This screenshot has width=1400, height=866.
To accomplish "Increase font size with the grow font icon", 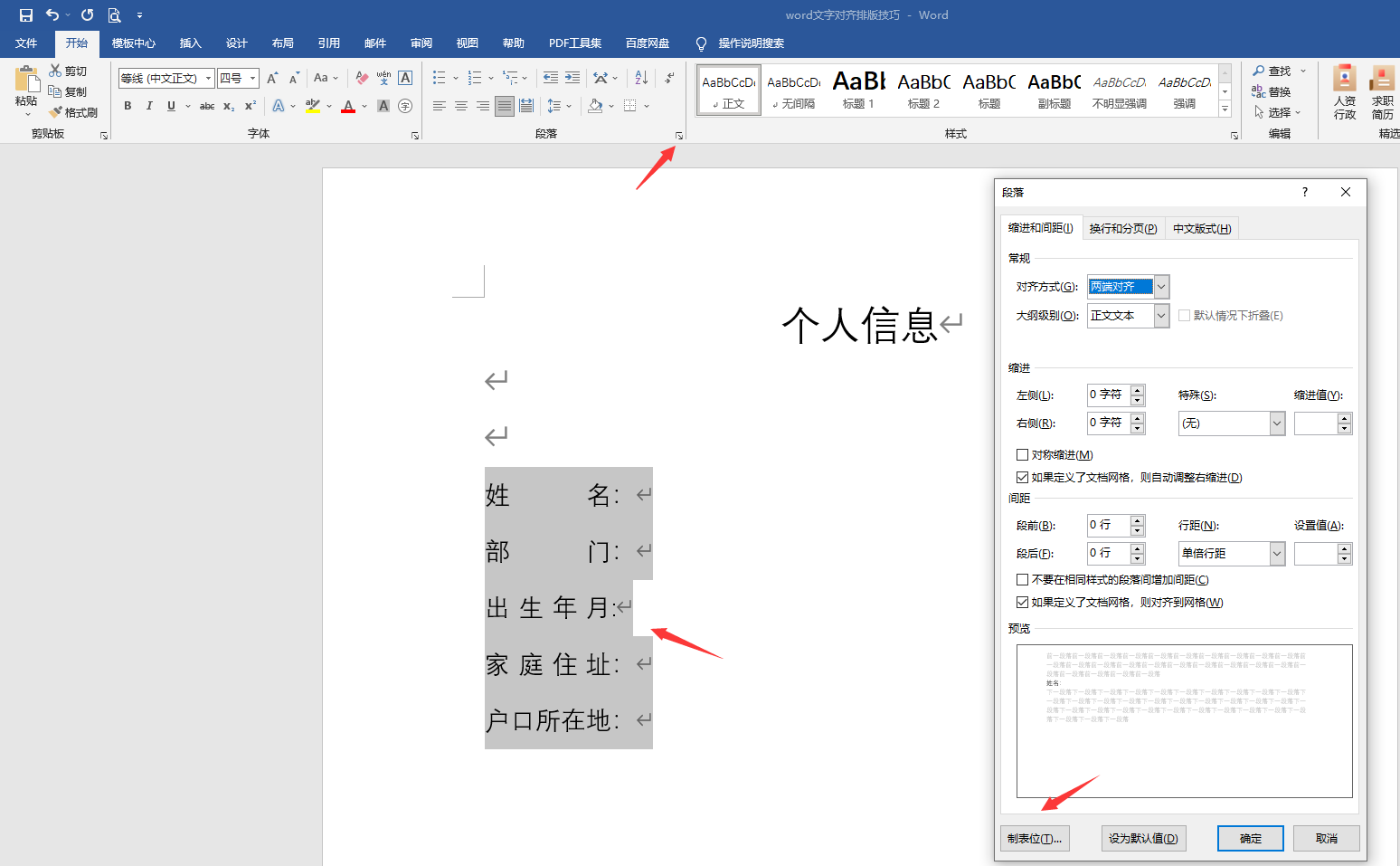I will (x=272, y=78).
